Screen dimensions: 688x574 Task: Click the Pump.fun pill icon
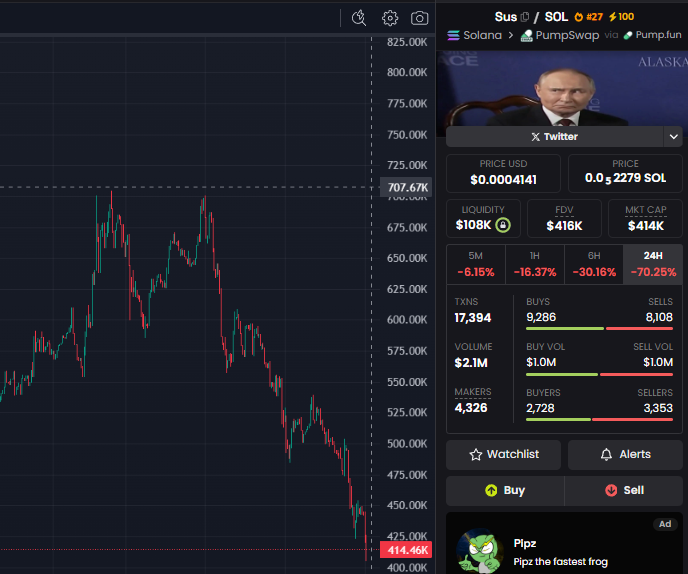pyautogui.click(x=628, y=35)
